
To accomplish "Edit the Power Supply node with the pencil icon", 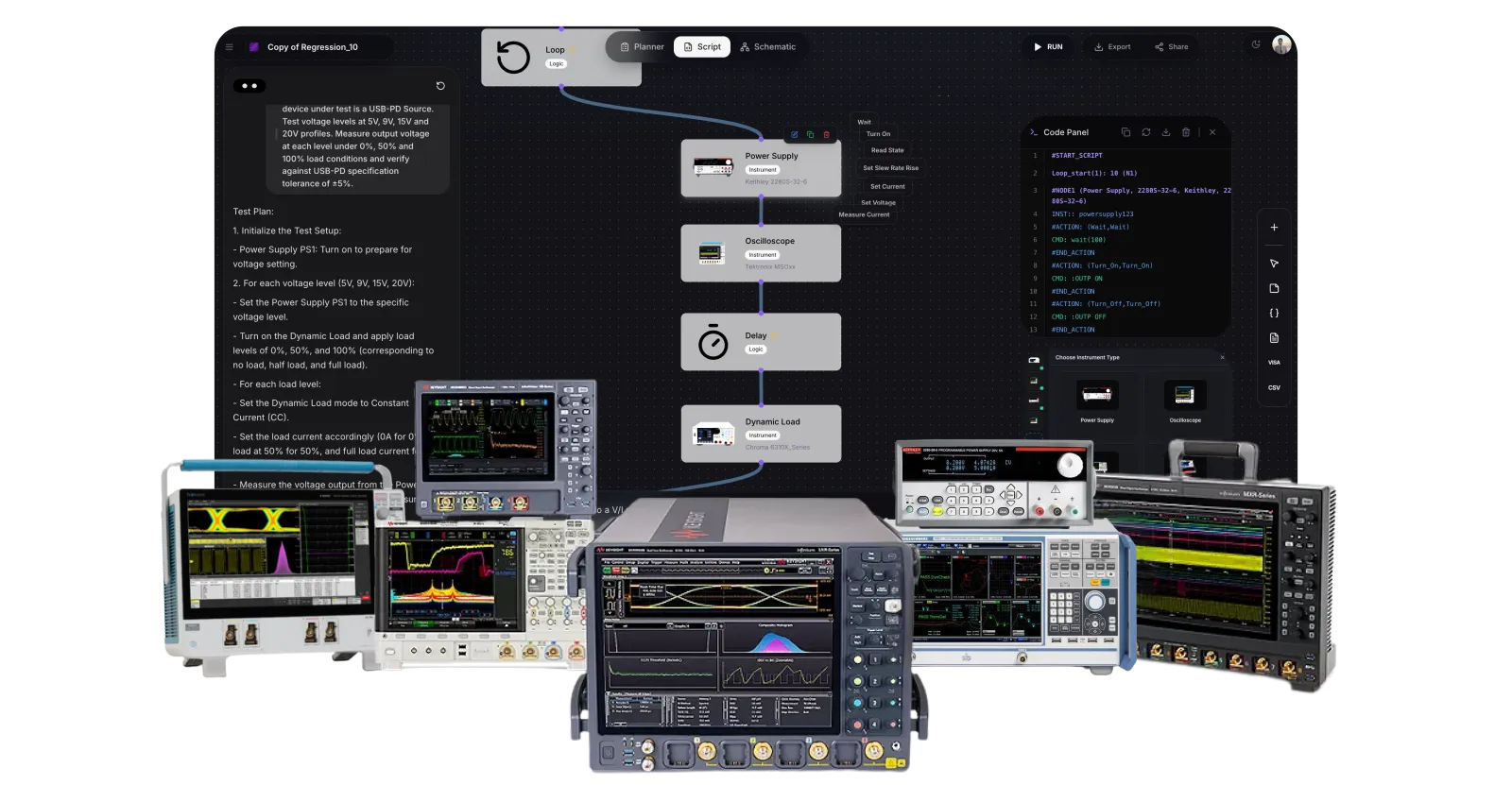I will pyautogui.click(x=795, y=135).
